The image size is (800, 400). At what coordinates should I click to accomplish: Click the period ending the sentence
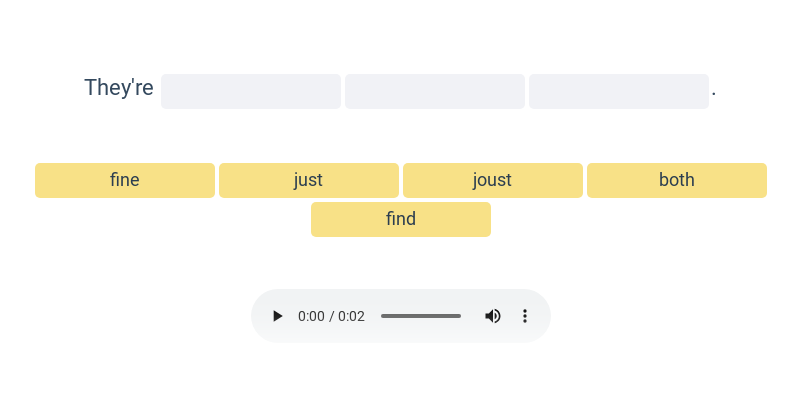714,94
